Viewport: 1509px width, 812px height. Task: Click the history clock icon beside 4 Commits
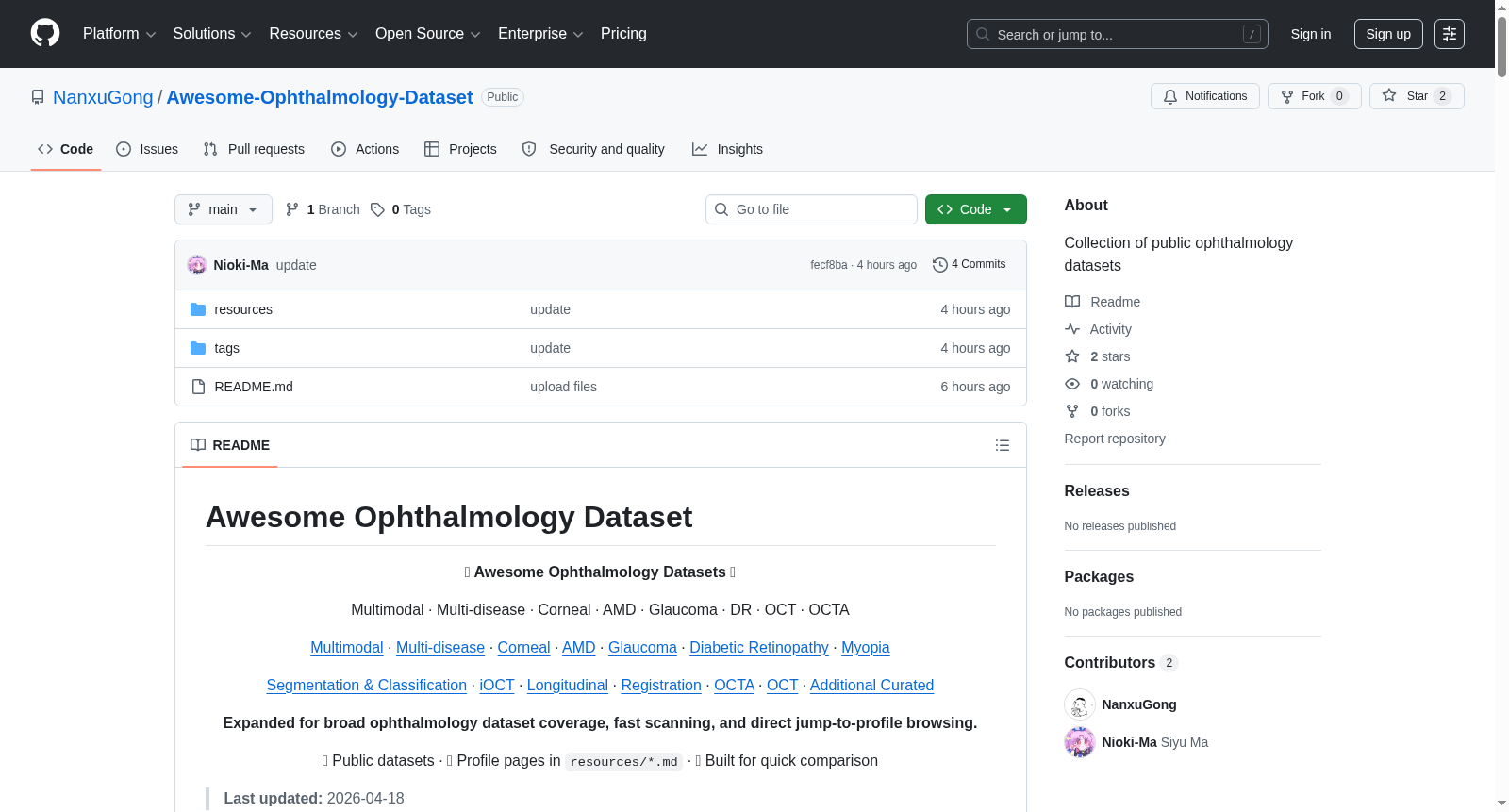coord(939,265)
